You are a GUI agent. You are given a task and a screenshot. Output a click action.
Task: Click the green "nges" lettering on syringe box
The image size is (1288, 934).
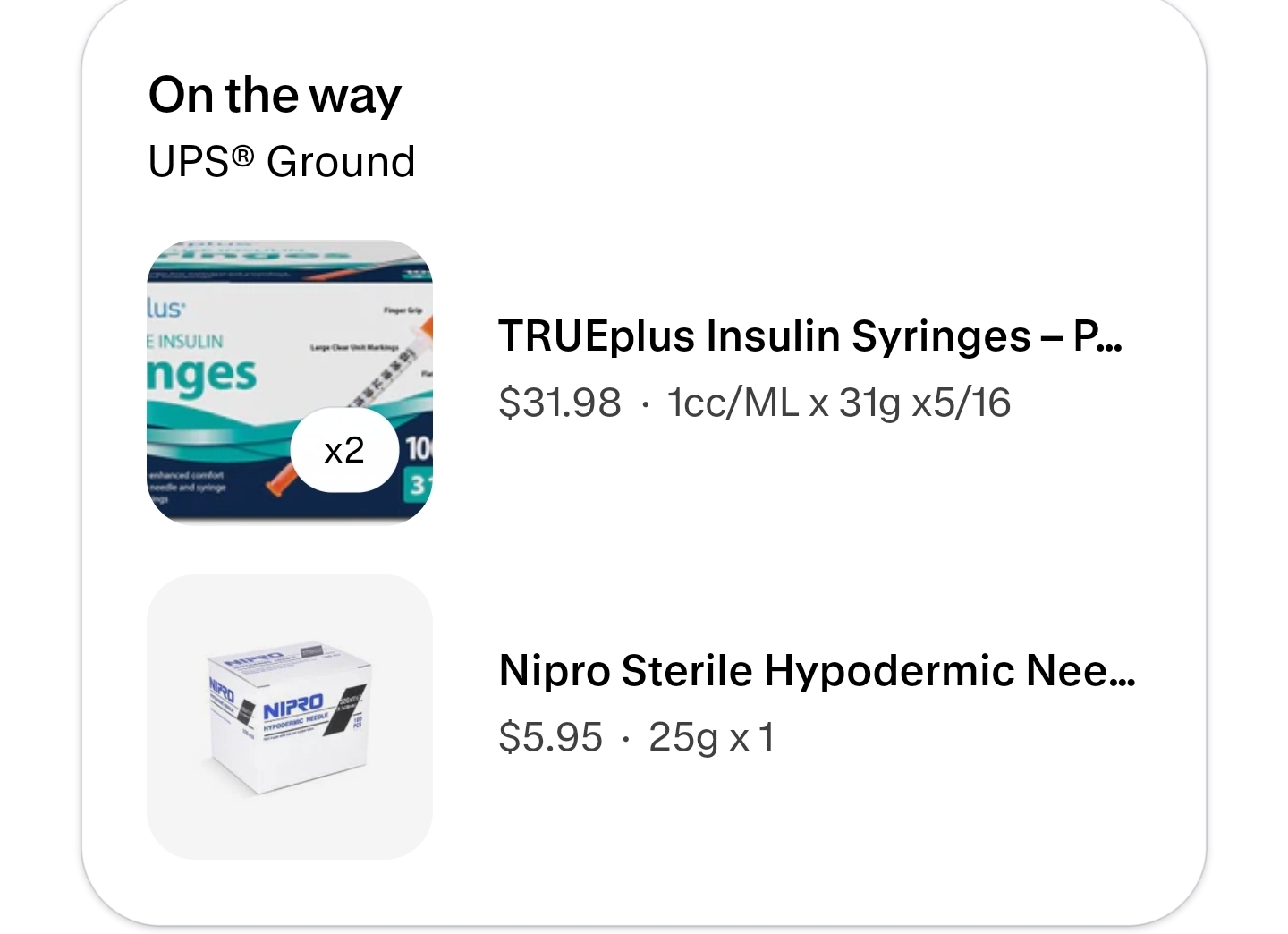(202, 375)
